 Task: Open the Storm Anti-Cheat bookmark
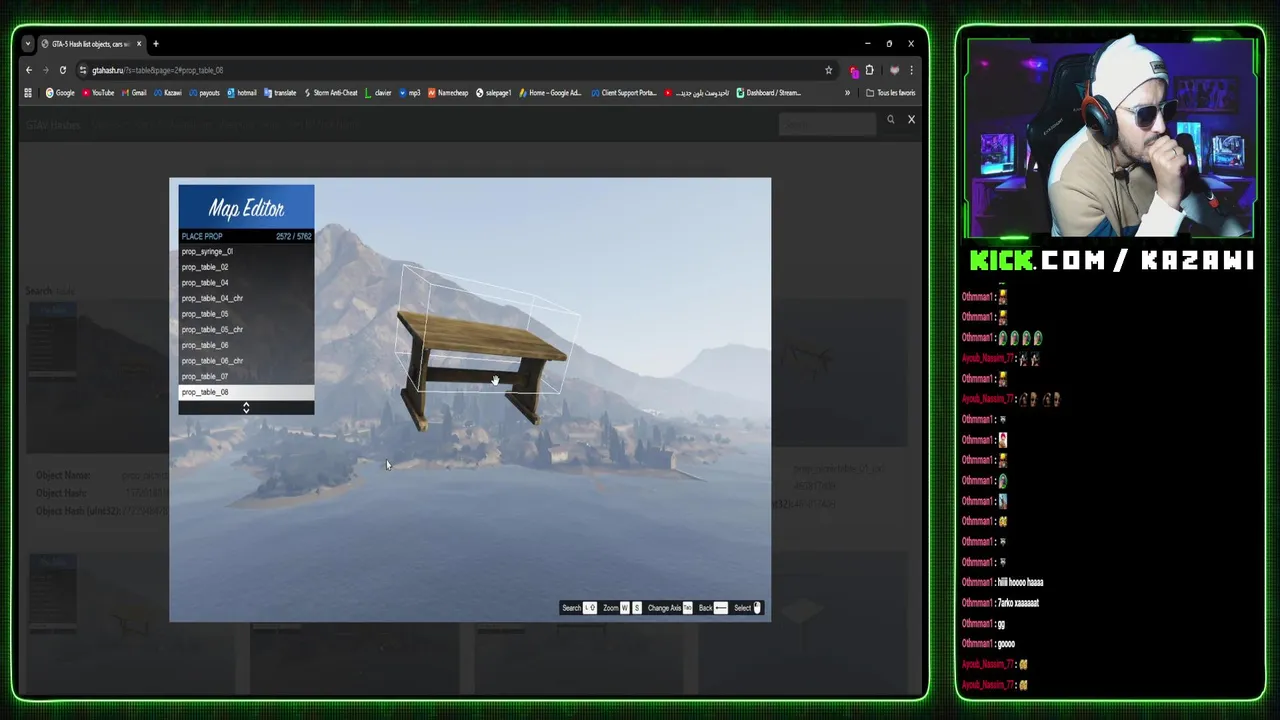pyautogui.click(x=331, y=93)
